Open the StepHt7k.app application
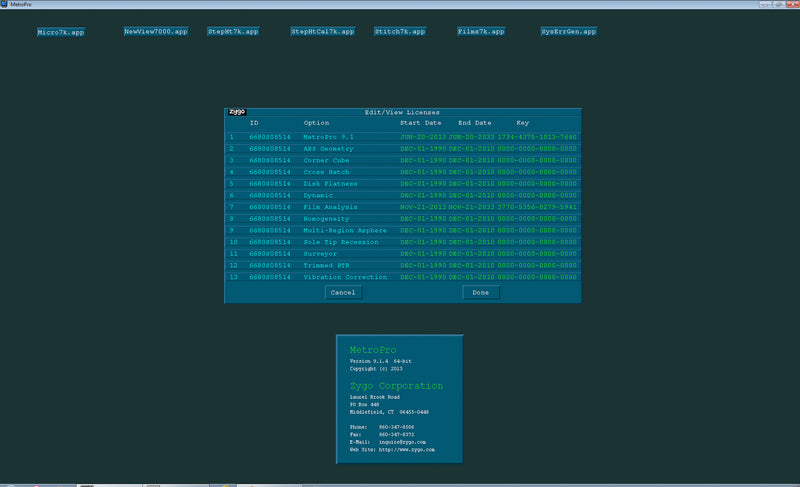Screen dimensions: 800x487 coord(233,32)
